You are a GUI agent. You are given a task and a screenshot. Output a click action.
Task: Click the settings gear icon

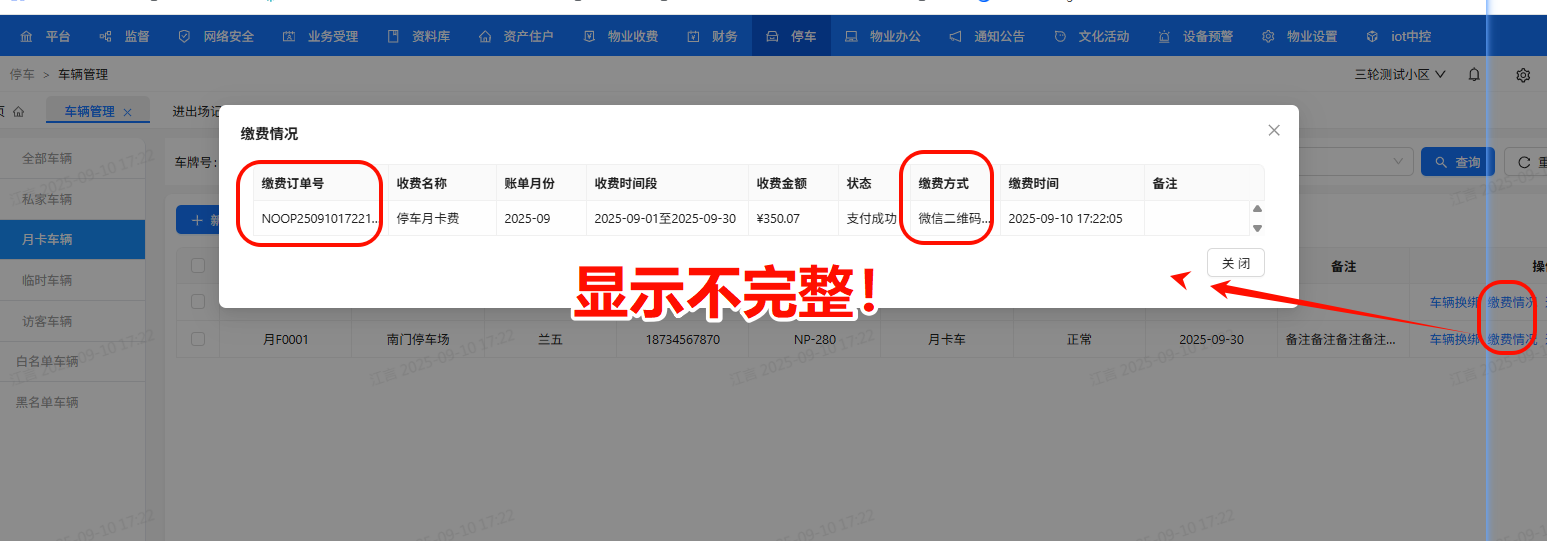click(x=1523, y=75)
